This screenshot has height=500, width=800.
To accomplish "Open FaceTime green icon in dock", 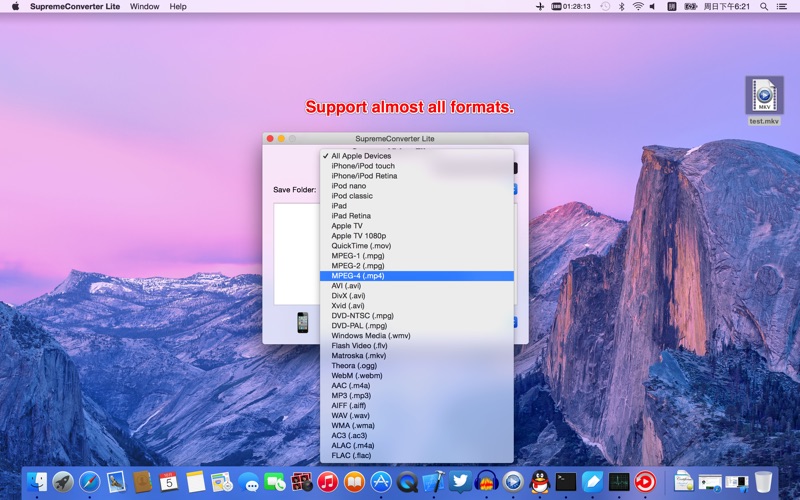I will 275,482.
